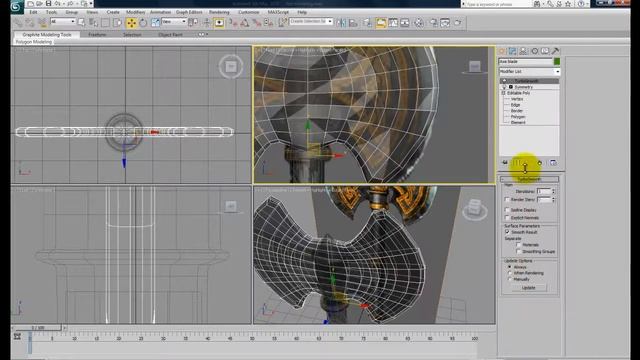This screenshot has height=360, width=640.
Task: Switch to the Create command panel
Action: (502, 51)
